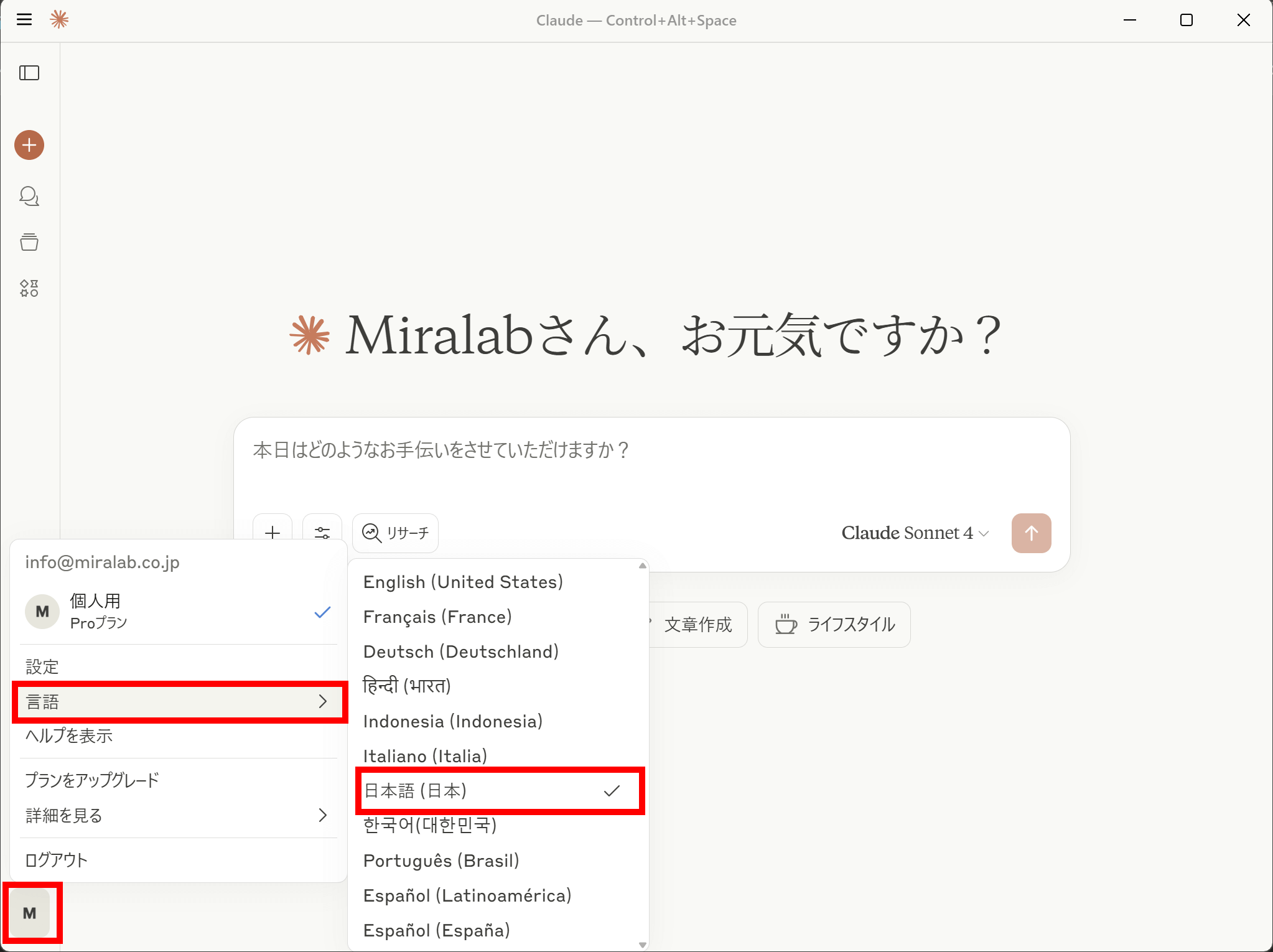Select the 文章作成 suggestion chip

tap(698, 624)
